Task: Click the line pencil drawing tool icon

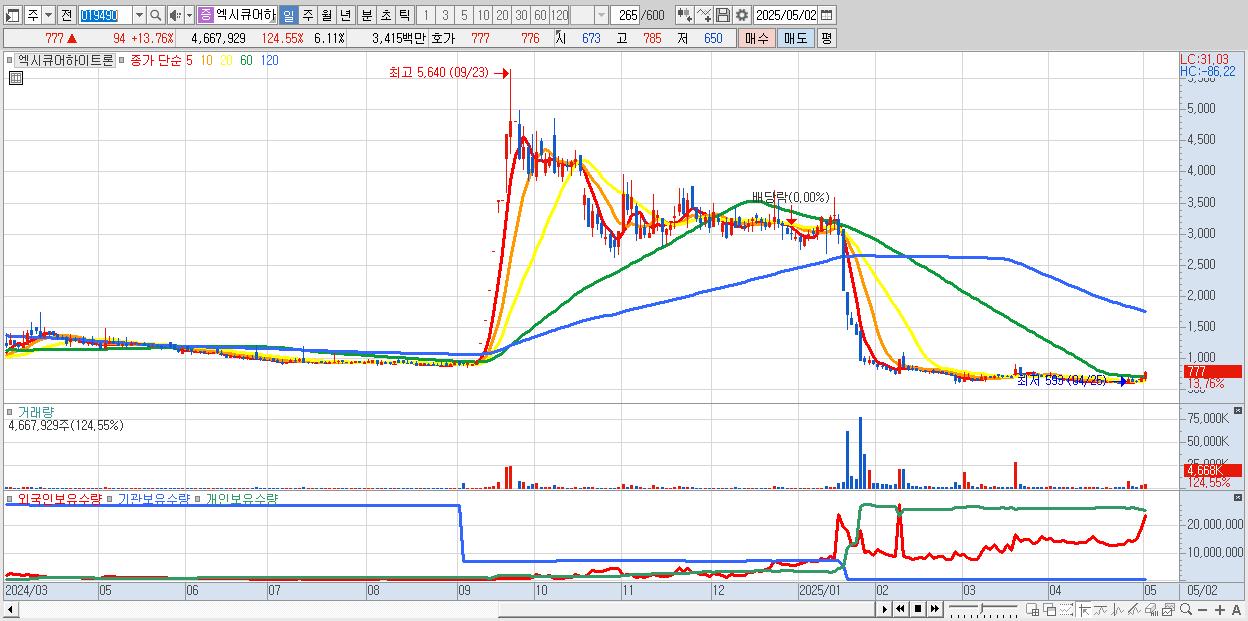Action: tap(1135, 609)
